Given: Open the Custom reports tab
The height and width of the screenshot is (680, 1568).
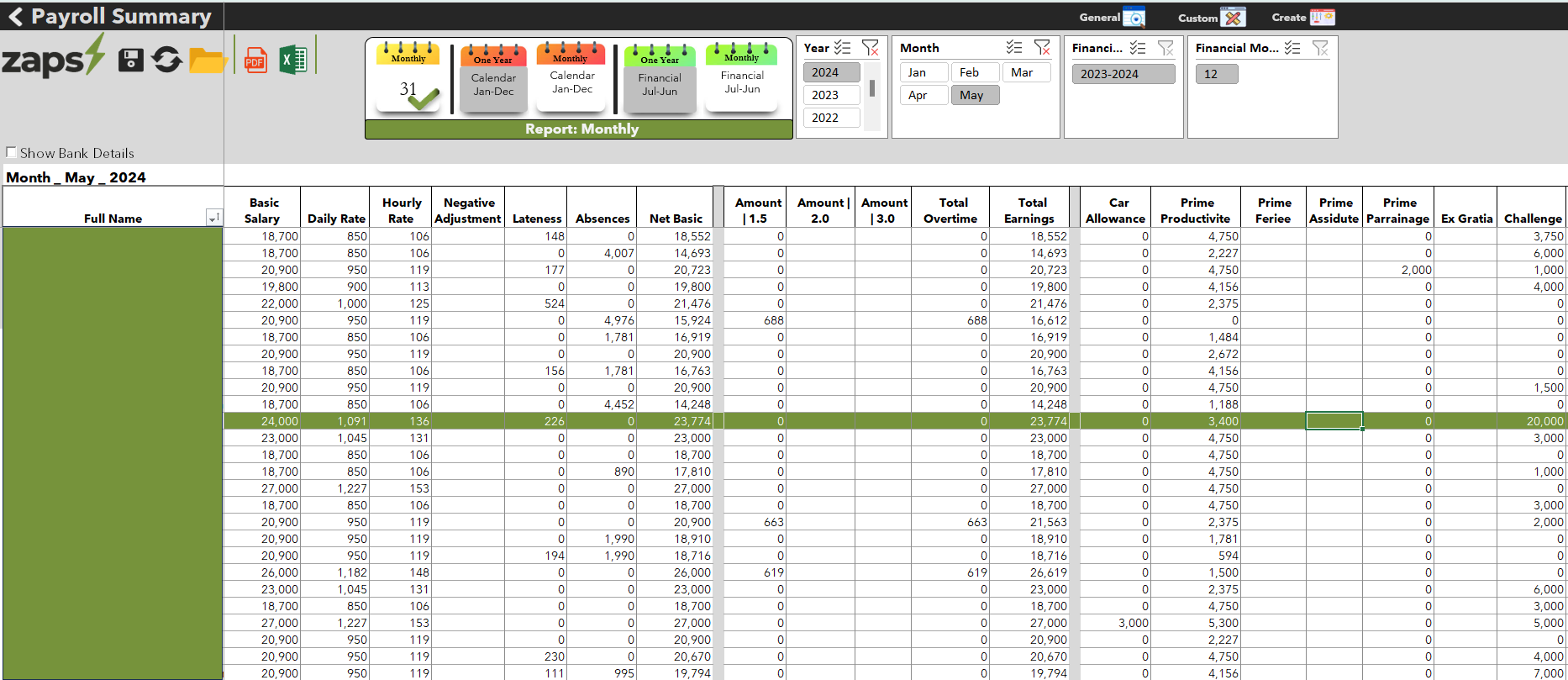Looking at the screenshot, I should tap(1211, 17).
